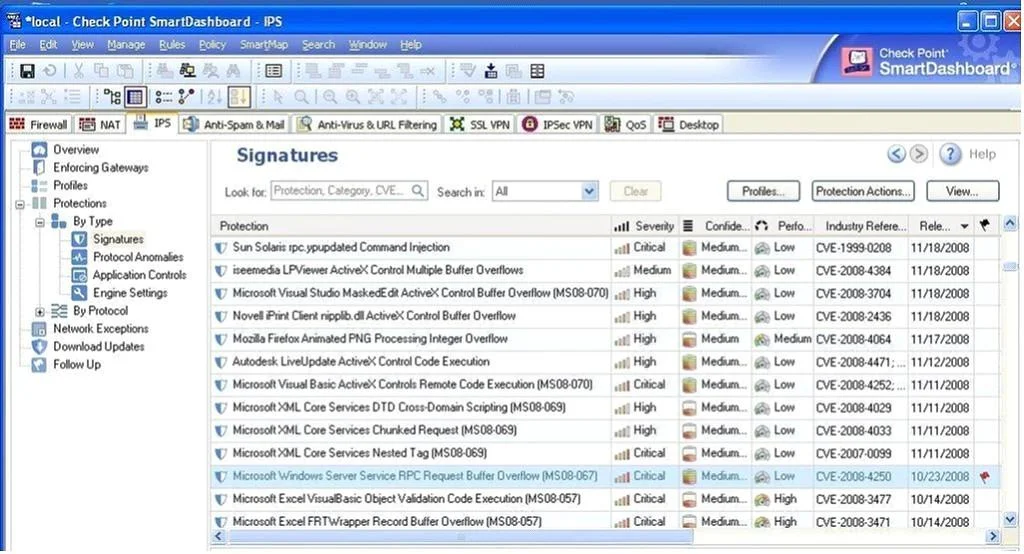Click the zoom out minus icon

pyautogui.click(x=330, y=97)
